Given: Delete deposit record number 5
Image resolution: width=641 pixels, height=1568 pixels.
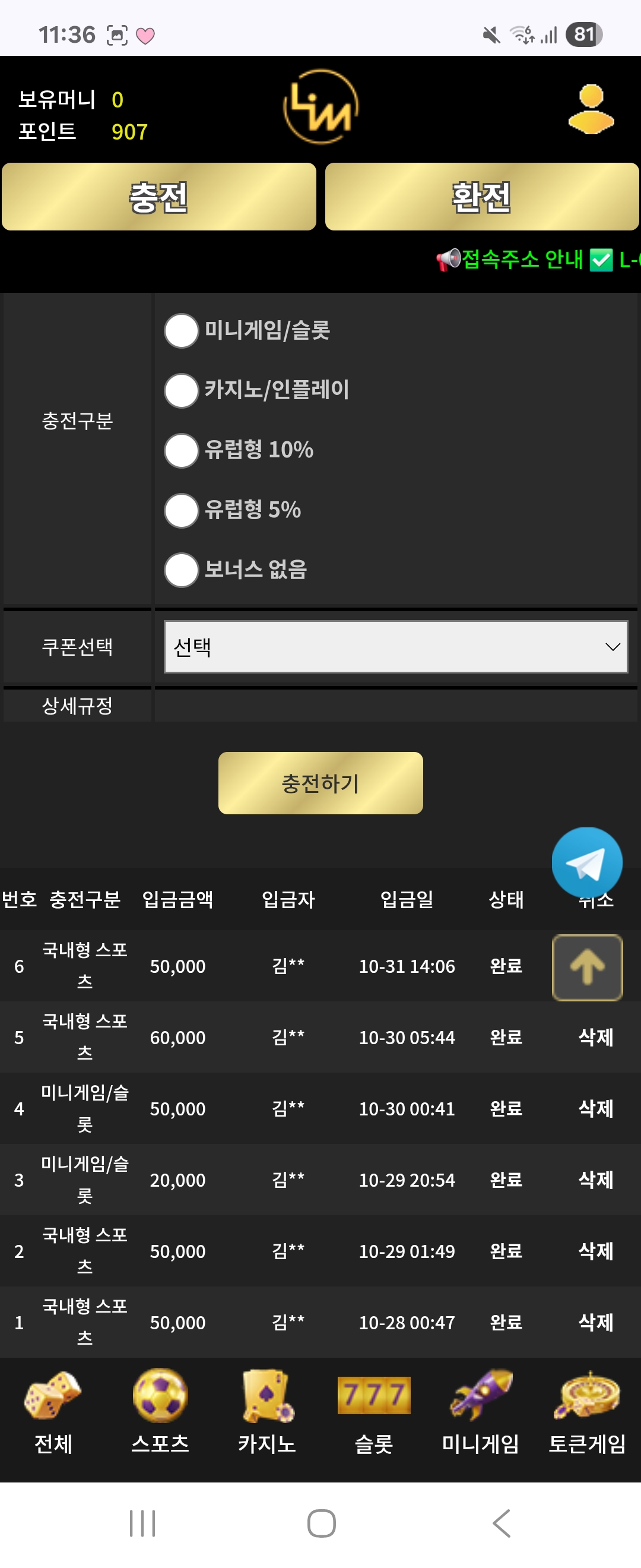Looking at the screenshot, I should pos(595,1037).
